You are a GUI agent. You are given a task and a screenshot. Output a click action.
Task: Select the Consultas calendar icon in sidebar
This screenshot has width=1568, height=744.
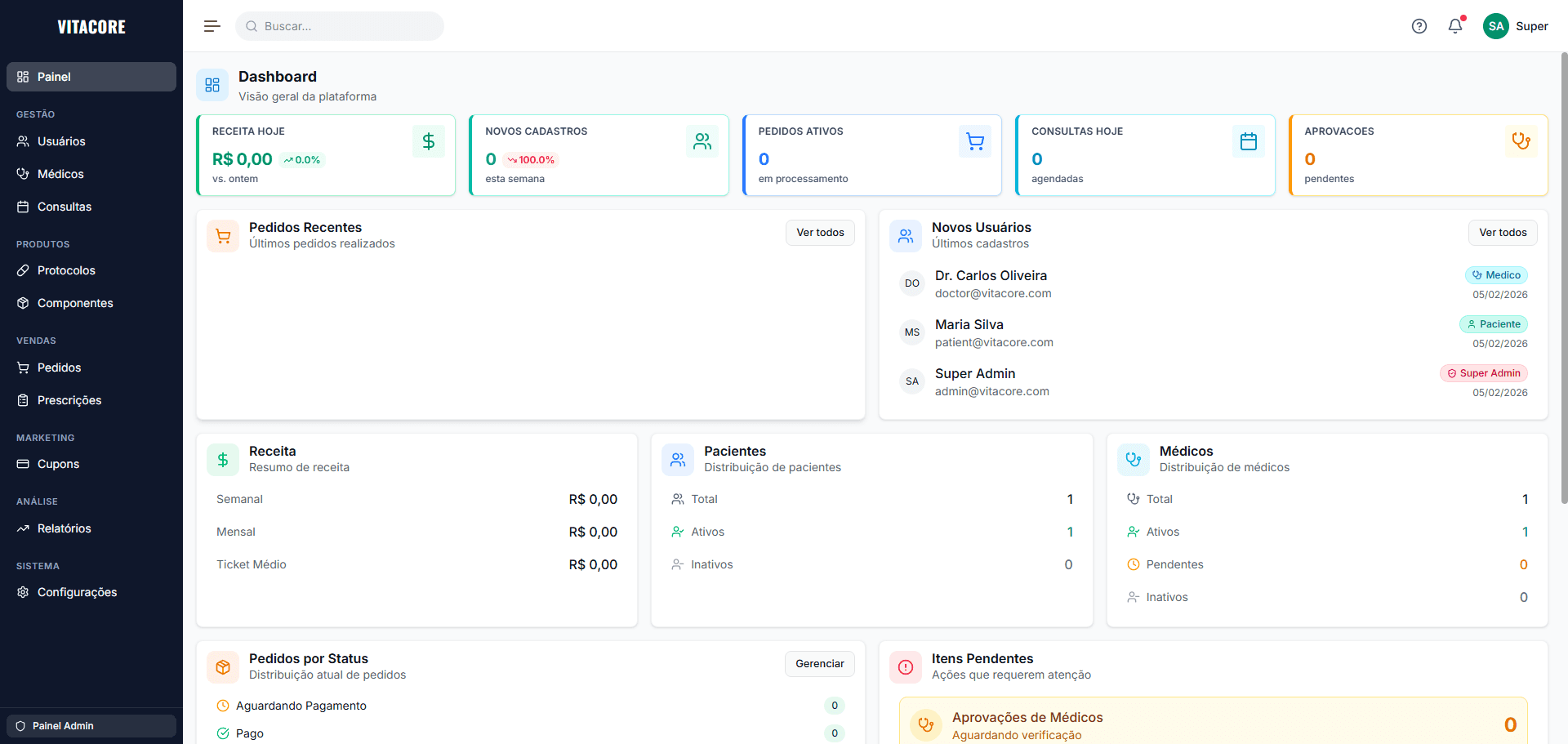[x=22, y=207]
